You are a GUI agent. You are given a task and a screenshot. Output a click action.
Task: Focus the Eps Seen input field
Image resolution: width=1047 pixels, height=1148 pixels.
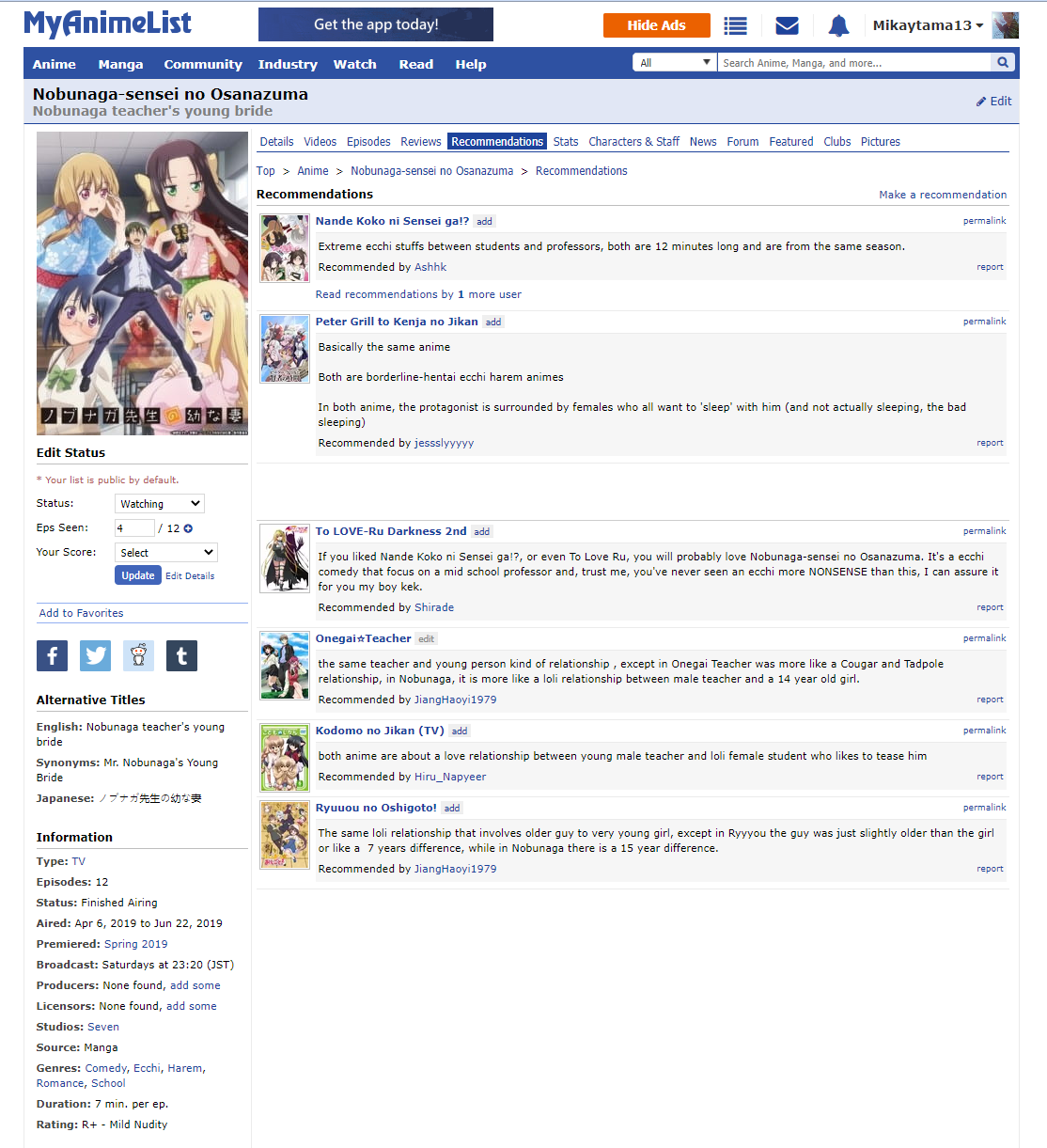coord(134,528)
